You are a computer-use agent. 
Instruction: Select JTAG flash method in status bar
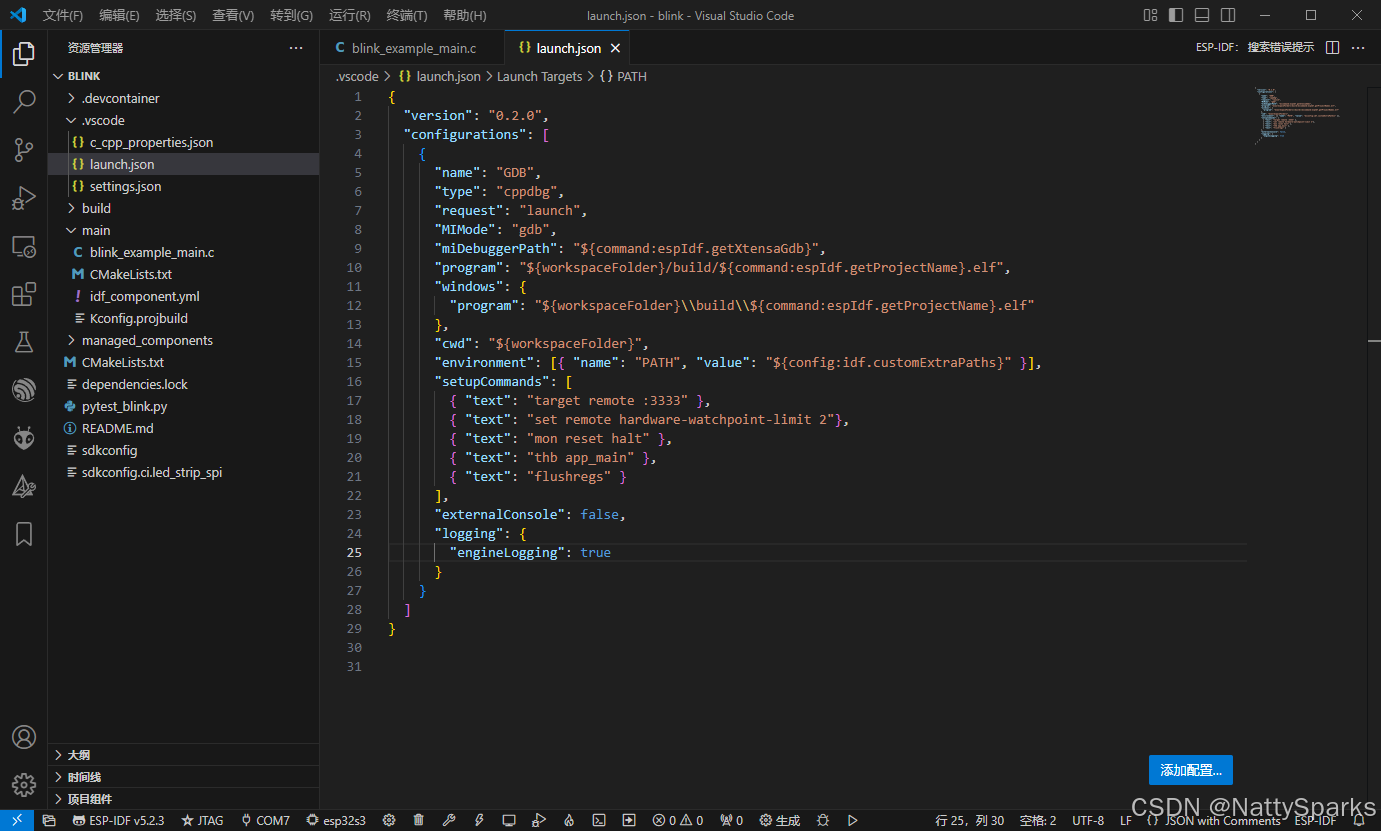(203, 820)
